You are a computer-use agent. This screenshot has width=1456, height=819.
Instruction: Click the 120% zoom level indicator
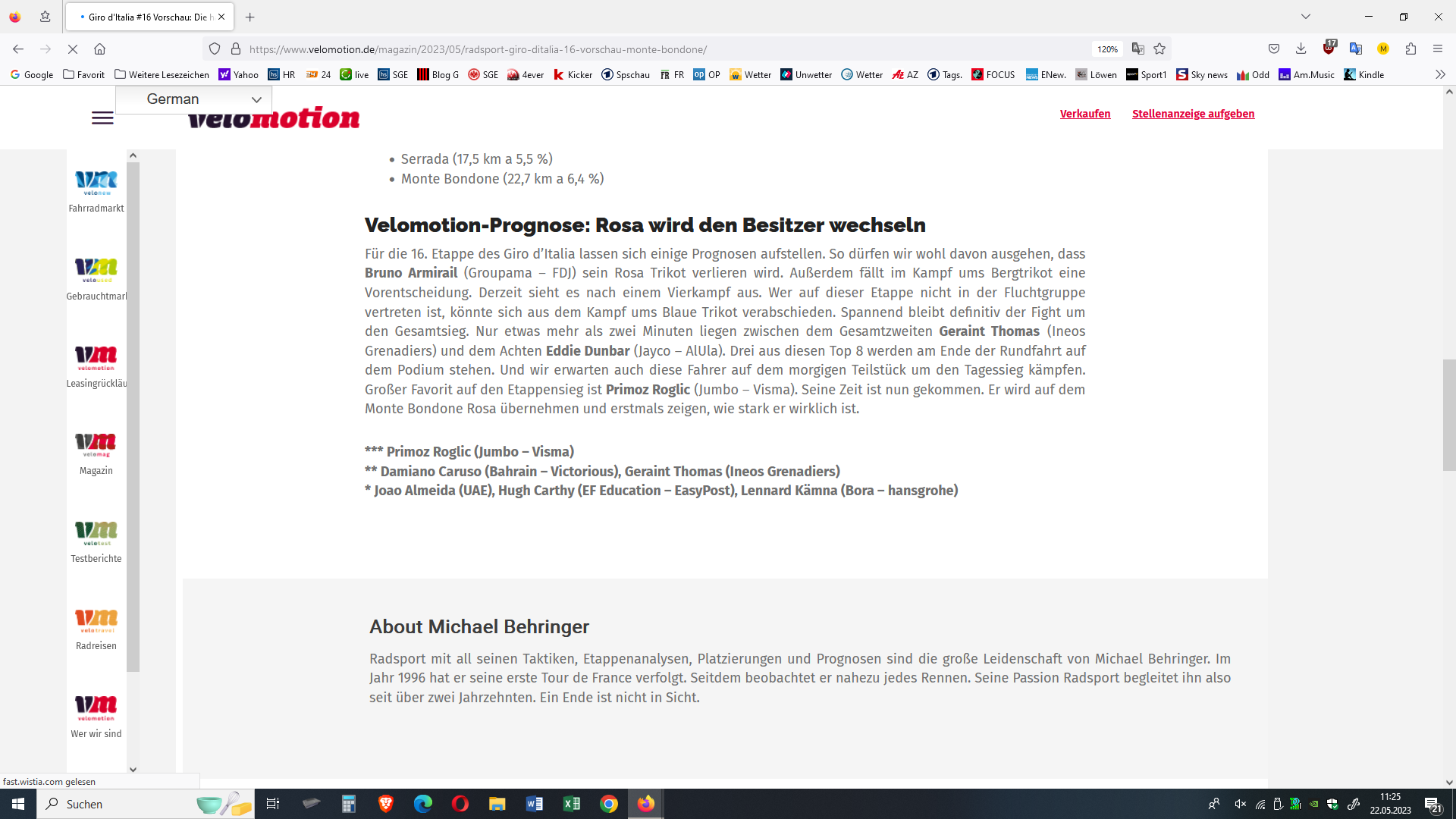[1107, 49]
